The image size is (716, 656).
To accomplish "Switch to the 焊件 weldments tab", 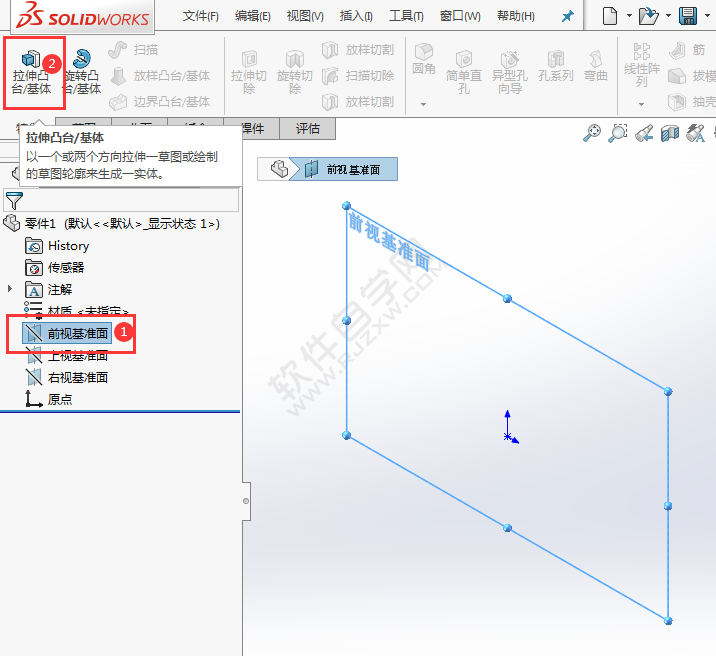I will click(253, 129).
